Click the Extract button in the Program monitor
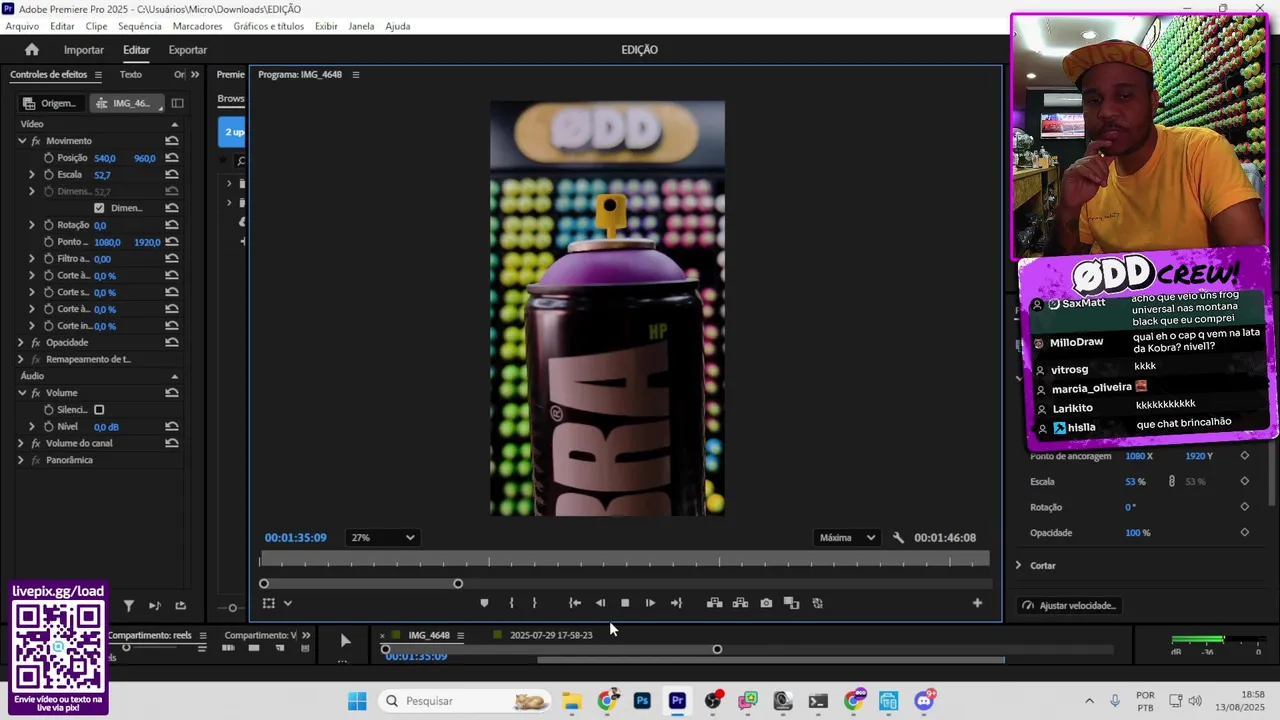Viewport: 1280px width, 720px height. 740,603
